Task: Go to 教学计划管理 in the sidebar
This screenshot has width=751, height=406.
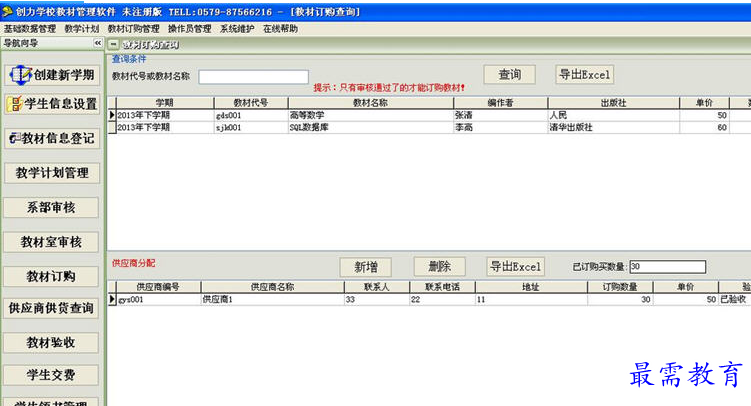Action: (52, 173)
